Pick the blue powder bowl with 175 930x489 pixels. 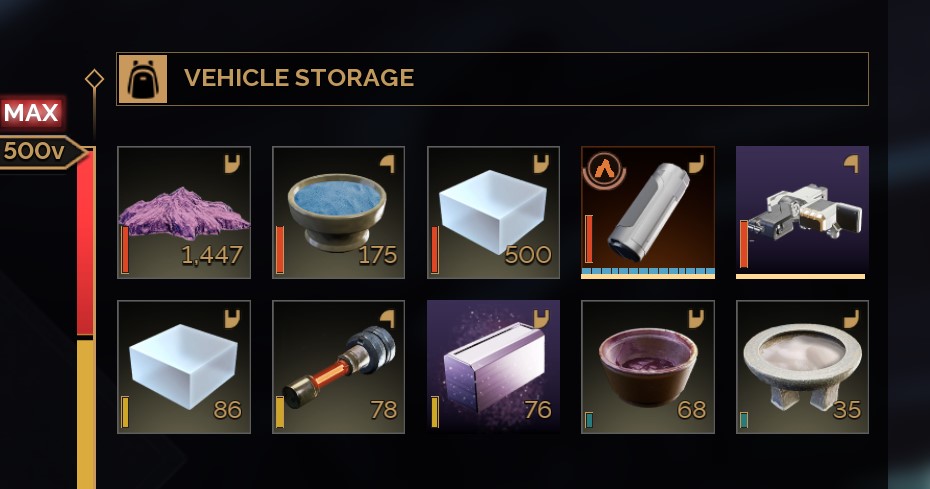tap(338, 212)
